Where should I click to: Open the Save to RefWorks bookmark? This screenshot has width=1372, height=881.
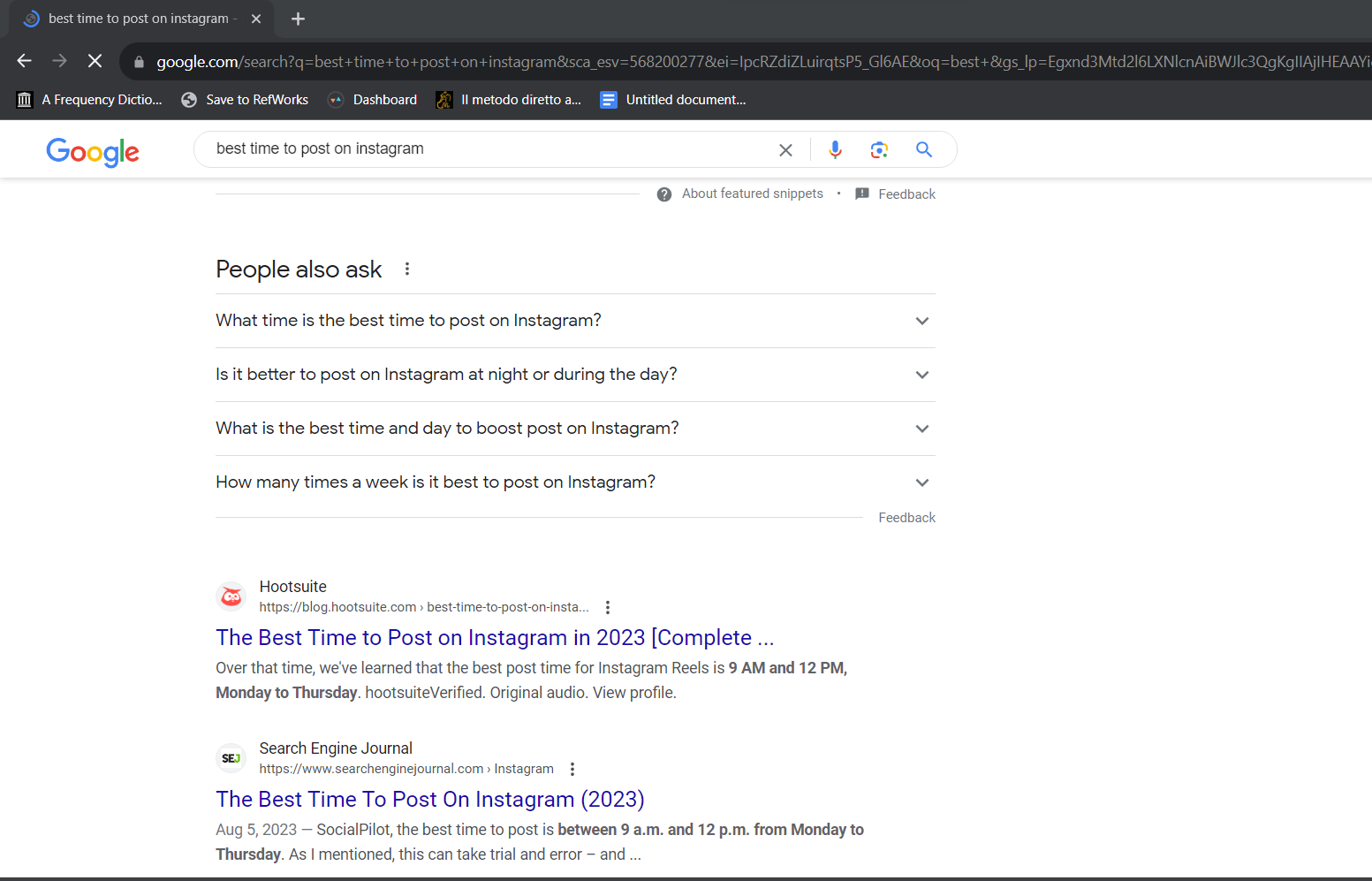[x=245, y=100]
